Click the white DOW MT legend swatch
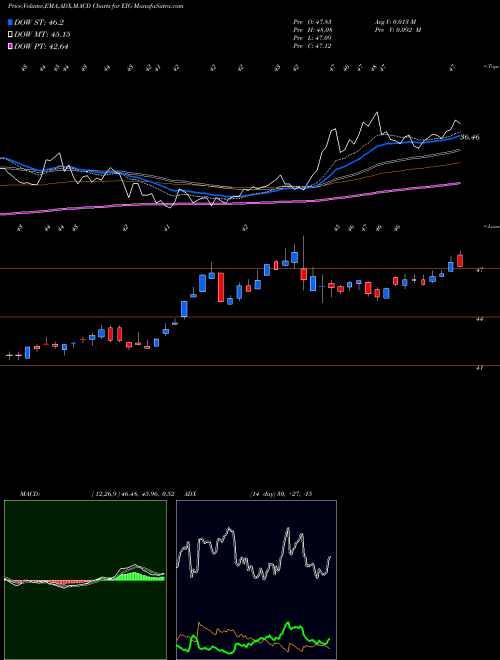The width and height of the screenshot is (500, 660). tap(11, 35)
